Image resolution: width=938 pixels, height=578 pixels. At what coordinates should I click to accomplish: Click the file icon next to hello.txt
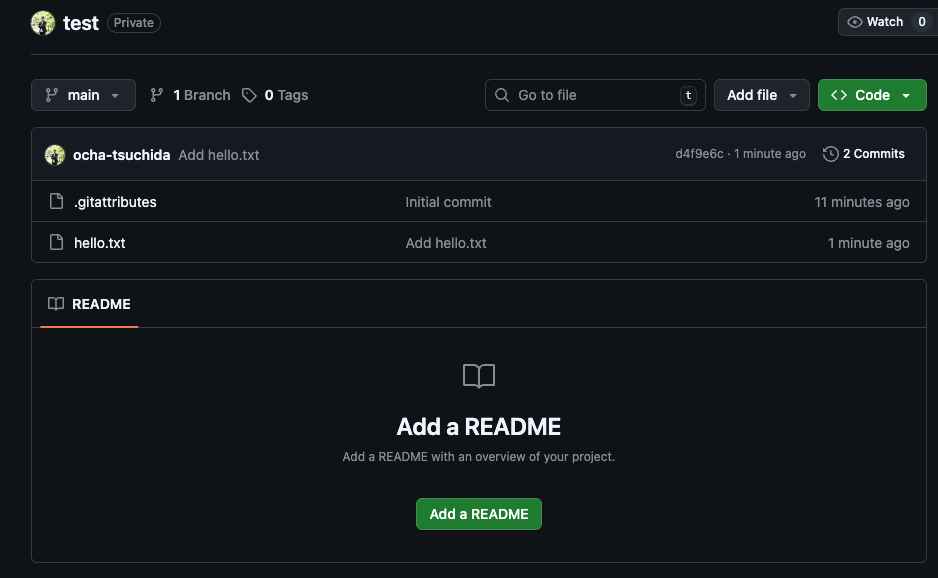[x=57, y=243]
